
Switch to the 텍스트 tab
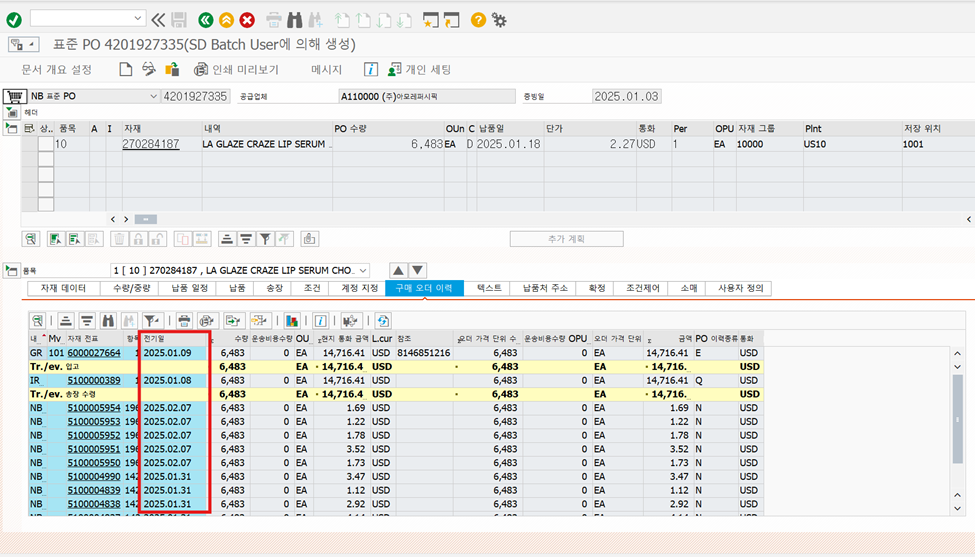[x=489, y=288]
